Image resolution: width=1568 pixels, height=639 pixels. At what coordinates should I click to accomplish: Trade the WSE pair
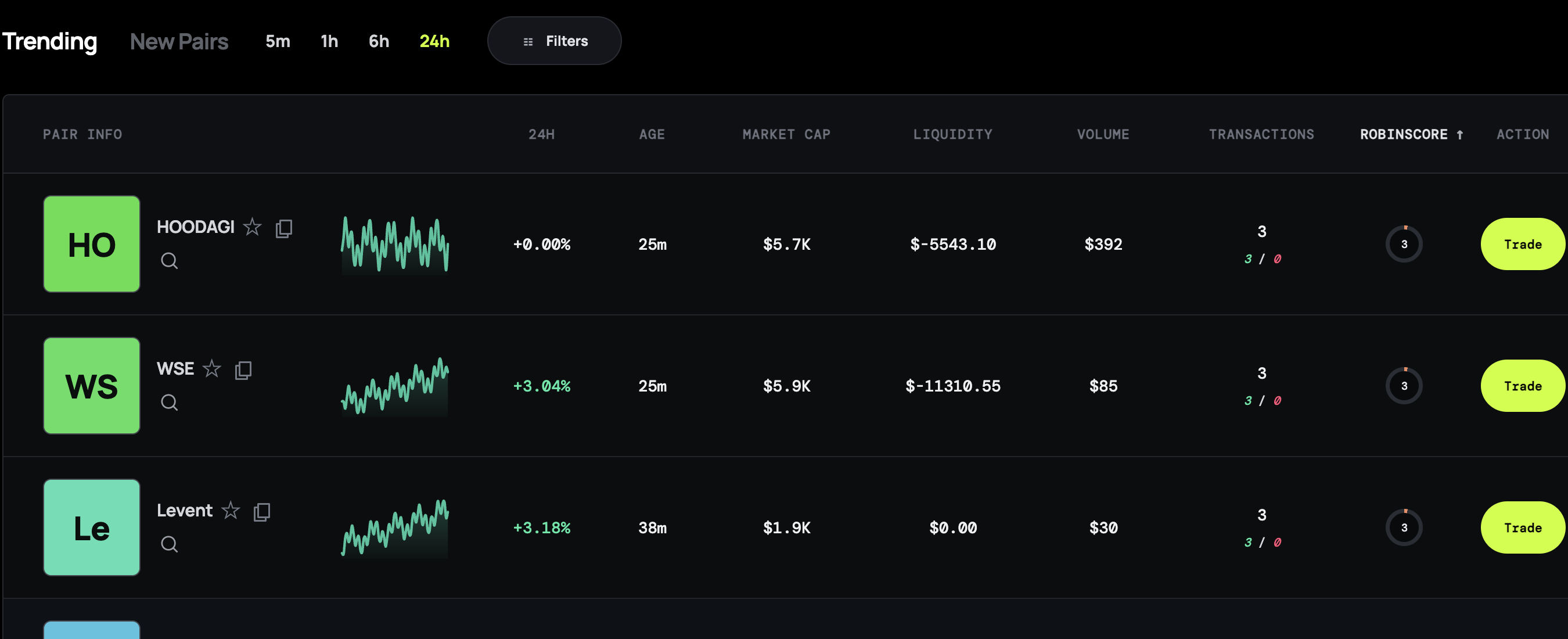coord(1522,386)
